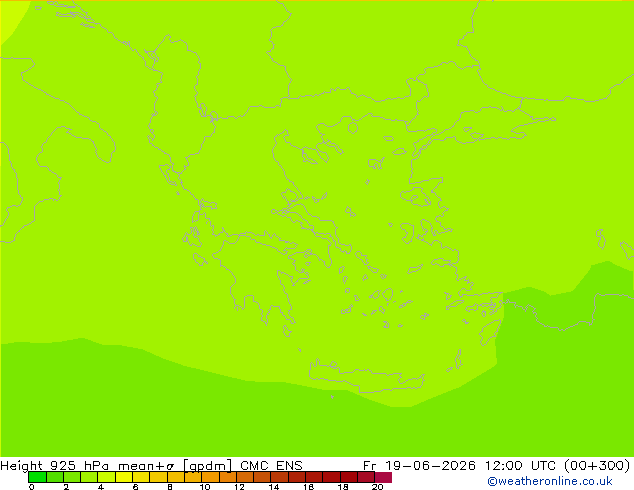
Task: Click the pure yellow legend swatch ending at 6
Action: pos(124,477)
